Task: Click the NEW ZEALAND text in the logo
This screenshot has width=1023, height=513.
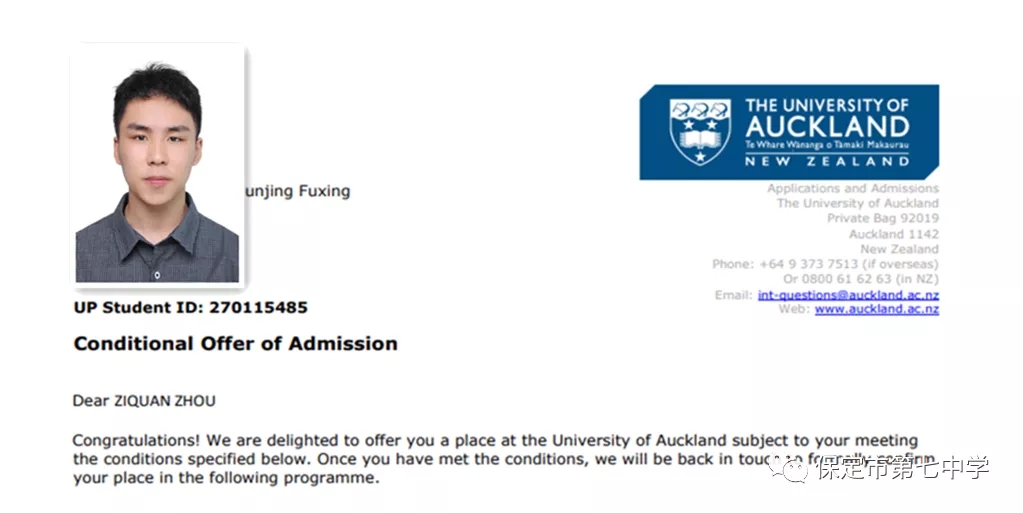Action: [827, 161]
